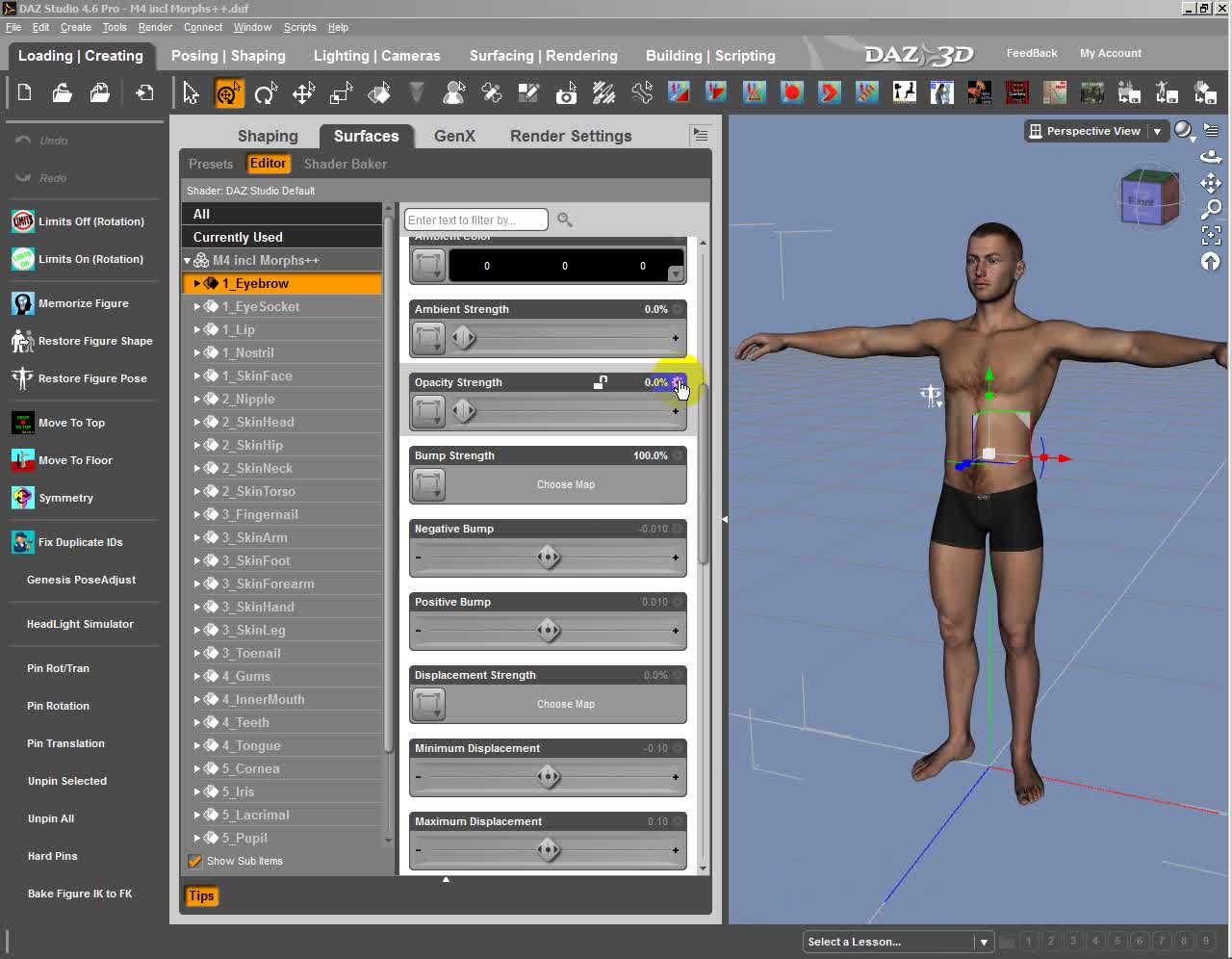Click the Import file toolbar icon
The height and width of the screenshot is (959, 1232).
point(144,93)
